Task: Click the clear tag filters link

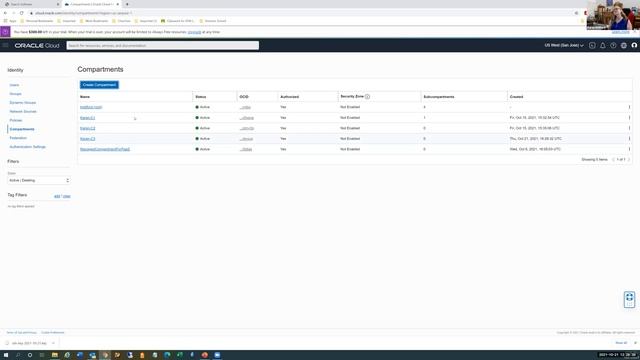Action: (67, 196)
